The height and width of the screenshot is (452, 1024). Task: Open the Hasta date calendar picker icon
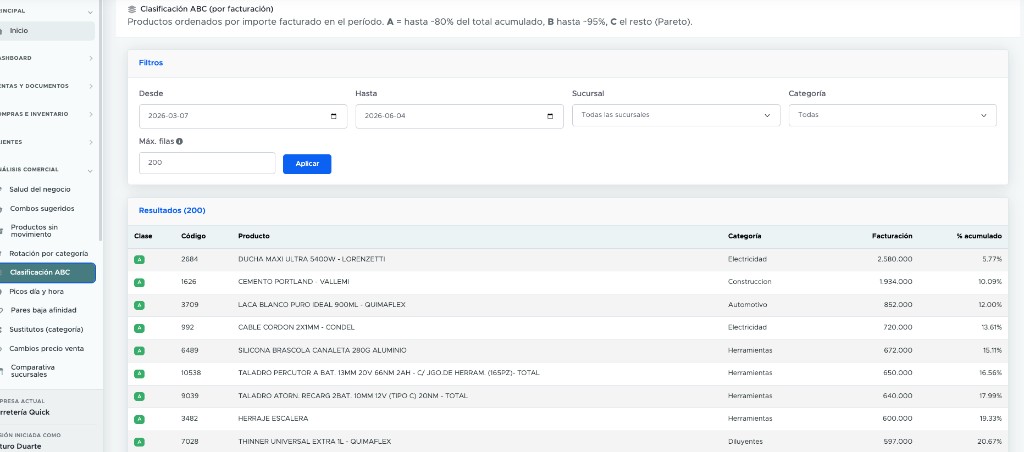coord(550,116)
